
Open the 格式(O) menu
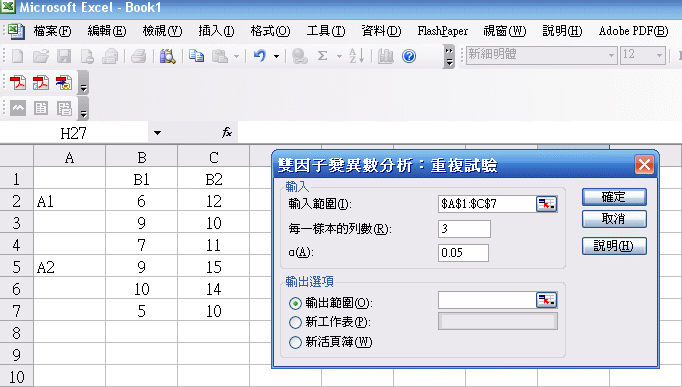[x=270, y=31]
